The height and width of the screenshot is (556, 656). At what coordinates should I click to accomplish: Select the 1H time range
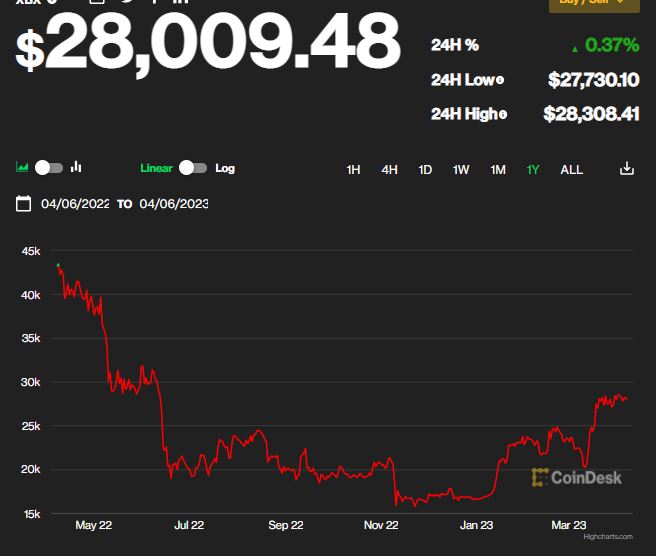point(354,169)
